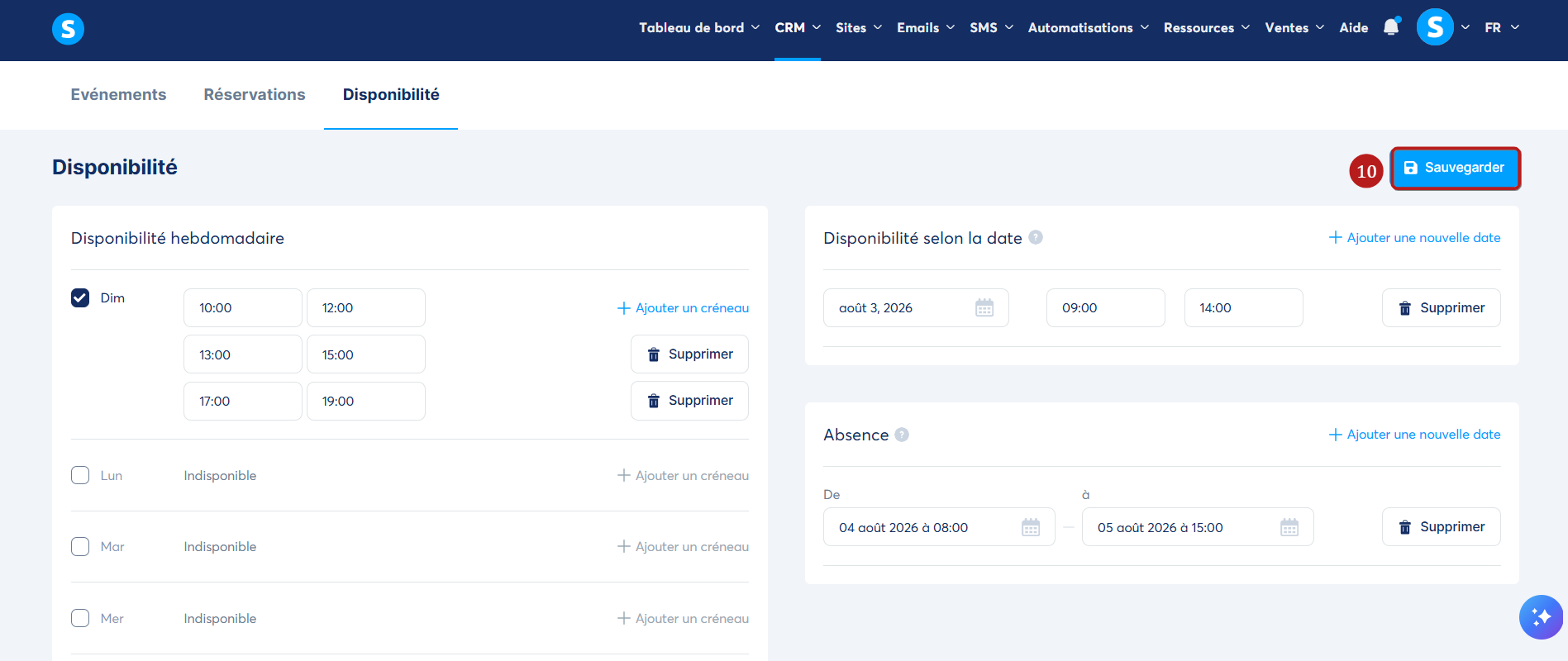Edit absence start 04 août 2026 à 08:00
This screenshot has width=1568, height=661.
tap(939, 527)
